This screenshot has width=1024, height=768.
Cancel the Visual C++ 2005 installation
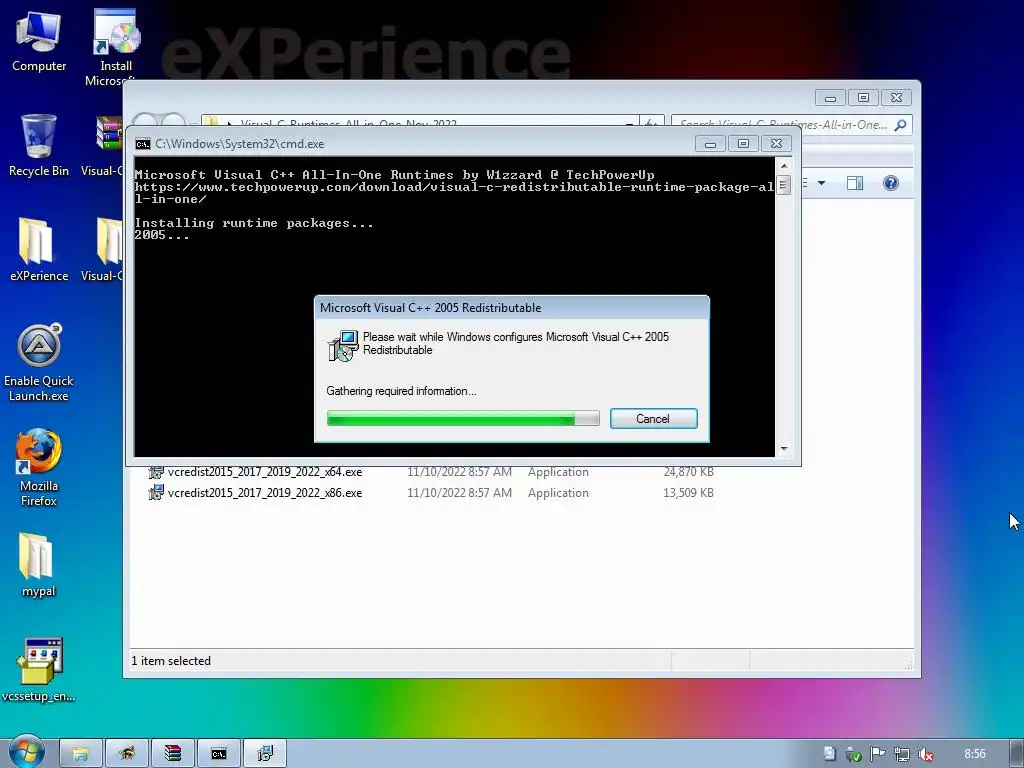click(653, 419)
